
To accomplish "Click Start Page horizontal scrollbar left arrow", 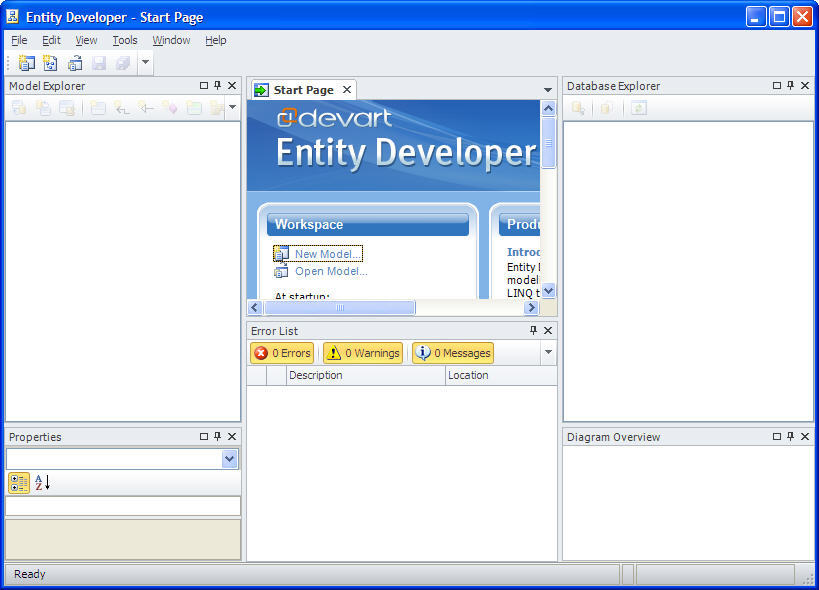I will [255, 308].
